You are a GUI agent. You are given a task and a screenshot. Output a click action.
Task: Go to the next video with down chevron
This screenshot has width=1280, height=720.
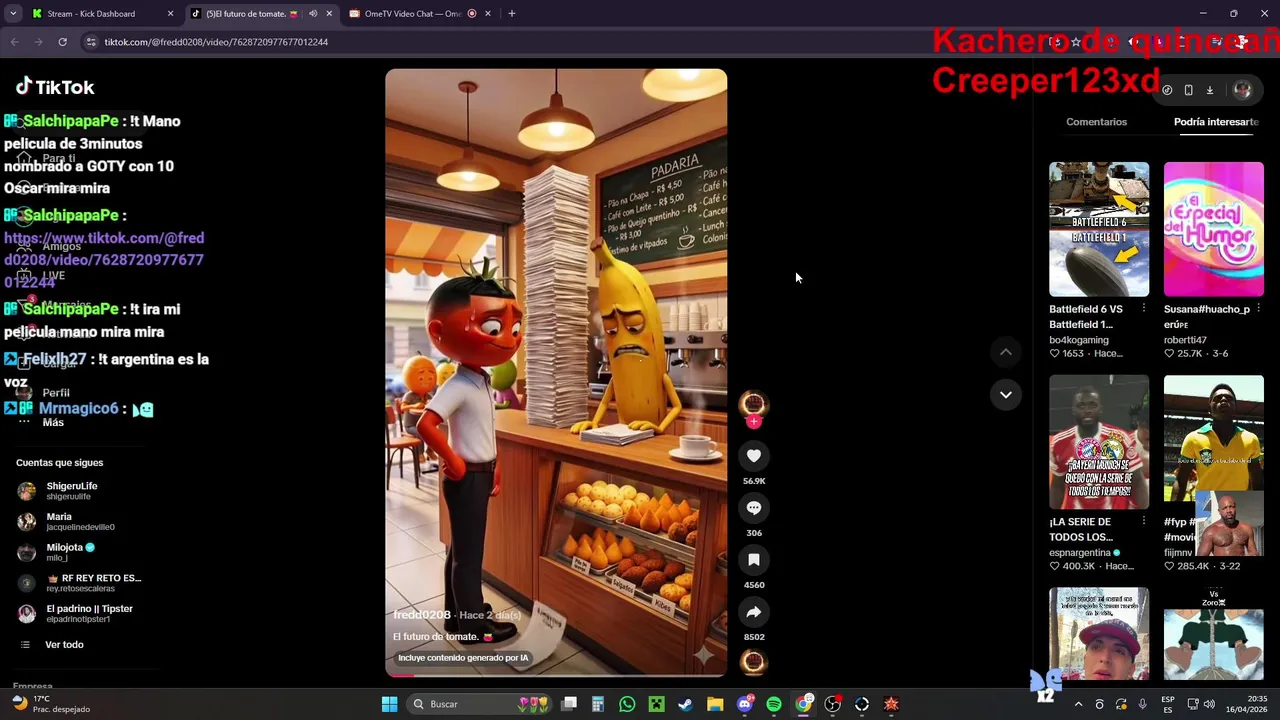(x=1006, y=395)
